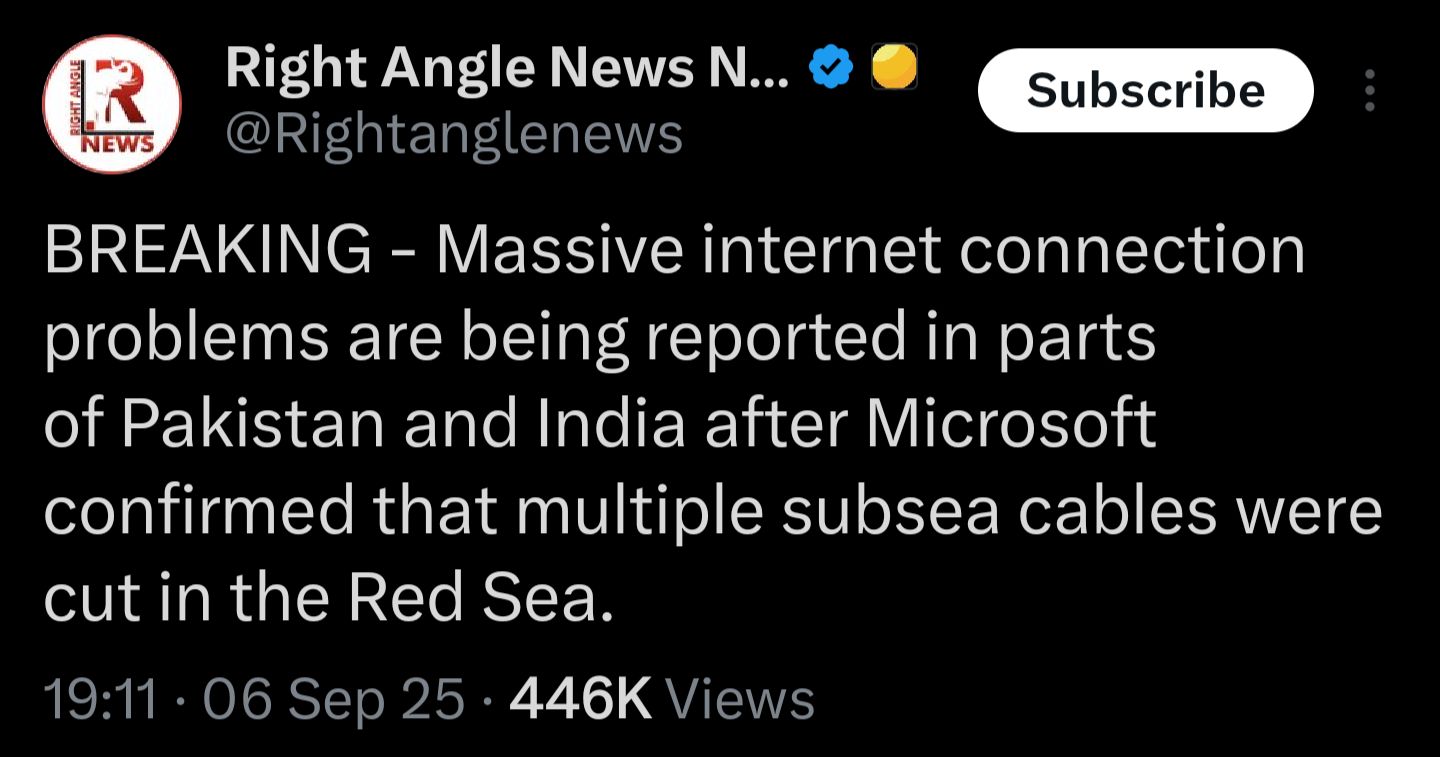1440x757 pixels.
Task: Click the word BREAKING in the tweet
Action: [x=207, y=250]
